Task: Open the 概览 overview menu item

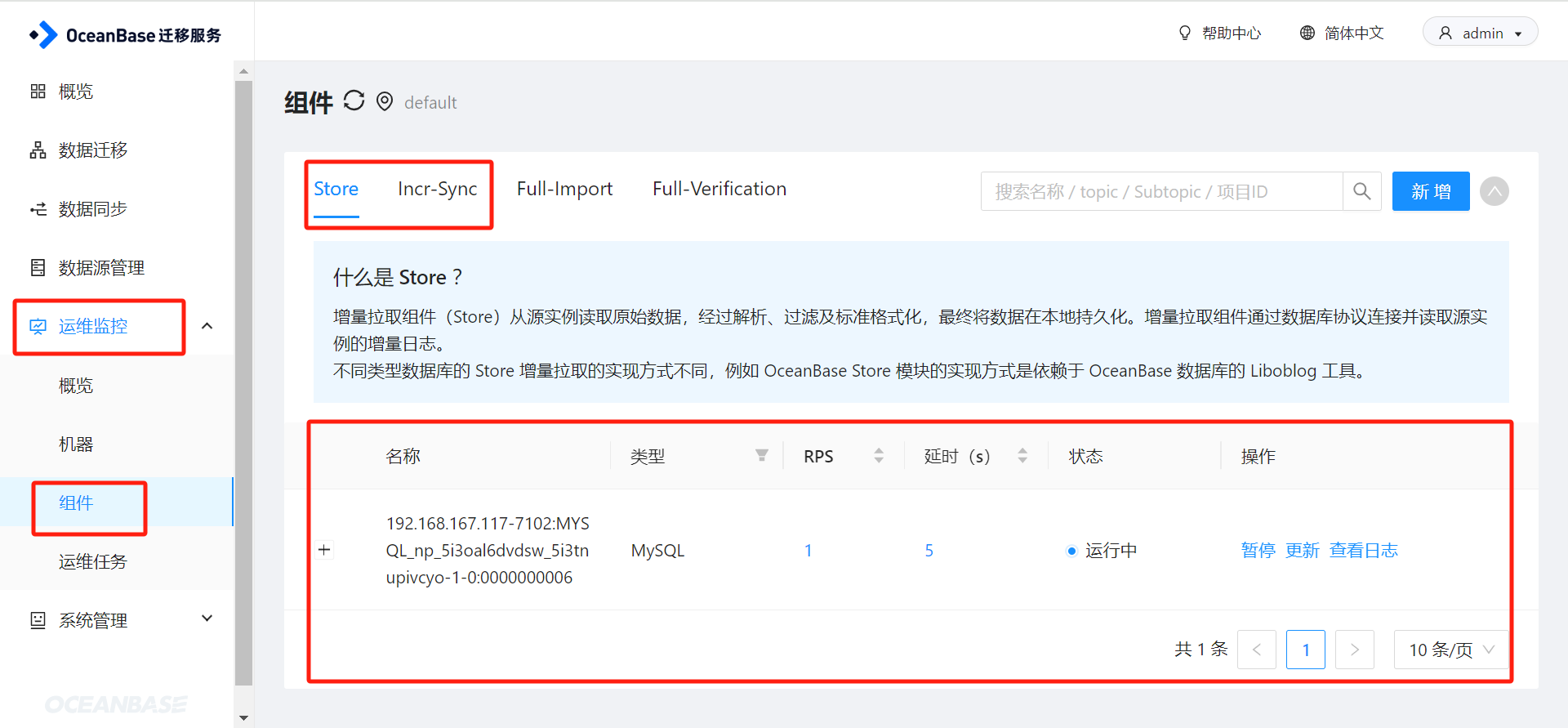Action: 75,92
